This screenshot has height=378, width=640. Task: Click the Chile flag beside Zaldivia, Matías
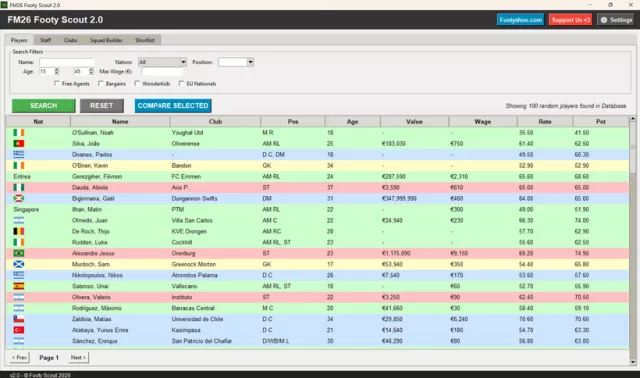[19, 319]
